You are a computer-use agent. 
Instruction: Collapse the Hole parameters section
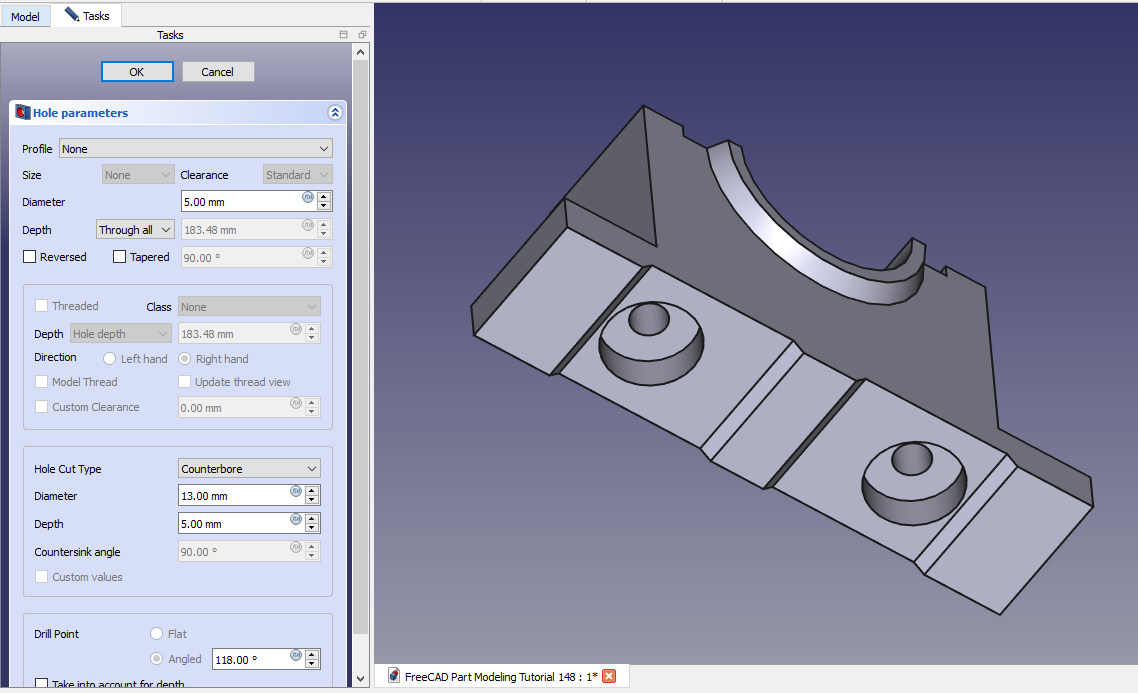tap(335, 113)
